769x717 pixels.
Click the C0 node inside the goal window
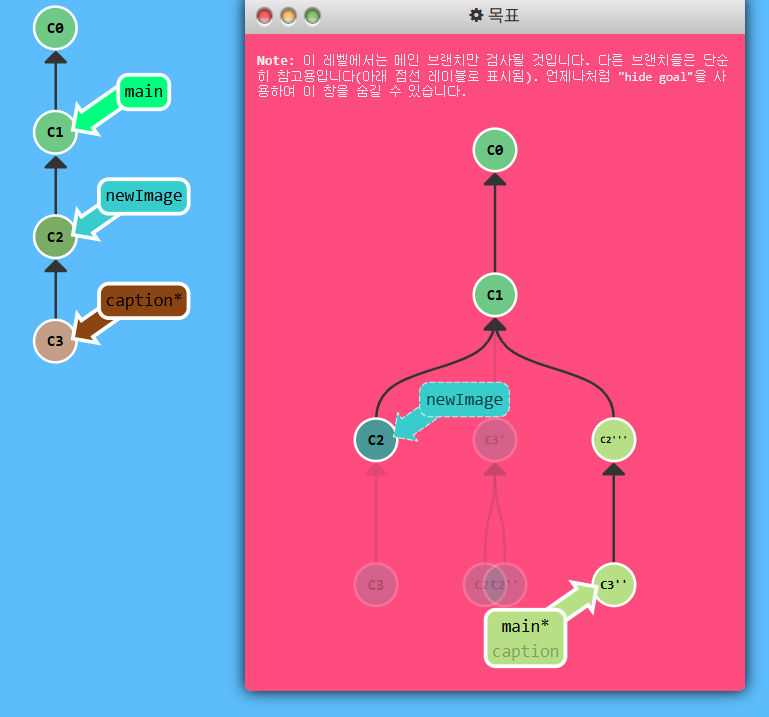coord(494,150)
